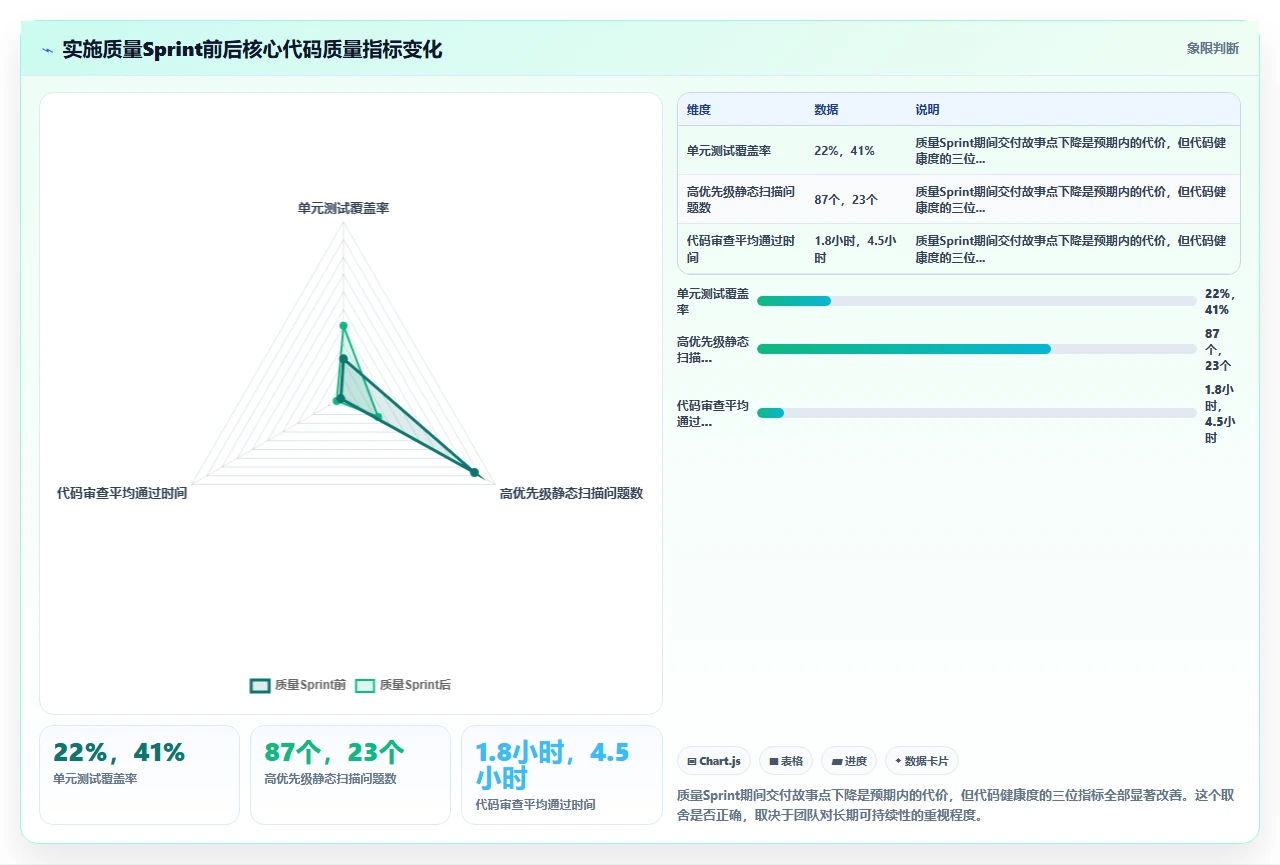Click the page title 实施质量Sprint前后核心代码质量指标变化
The height and width of the screenshot is (865, 1280).
[x=252, y=50]
